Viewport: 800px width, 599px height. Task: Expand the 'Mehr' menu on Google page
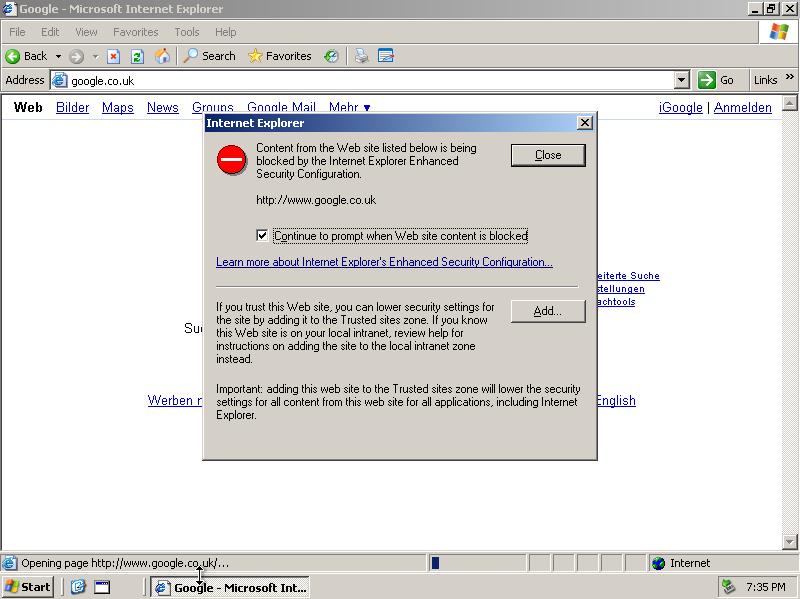349,107
